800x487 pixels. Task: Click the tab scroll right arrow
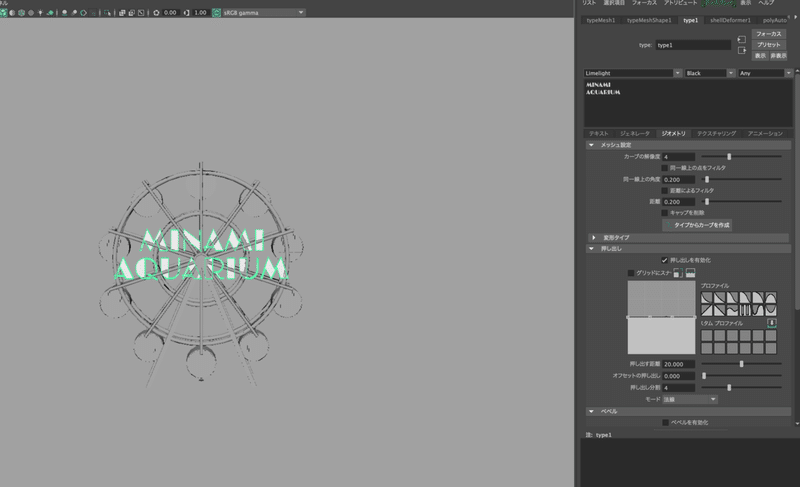(x=795, y=17)
